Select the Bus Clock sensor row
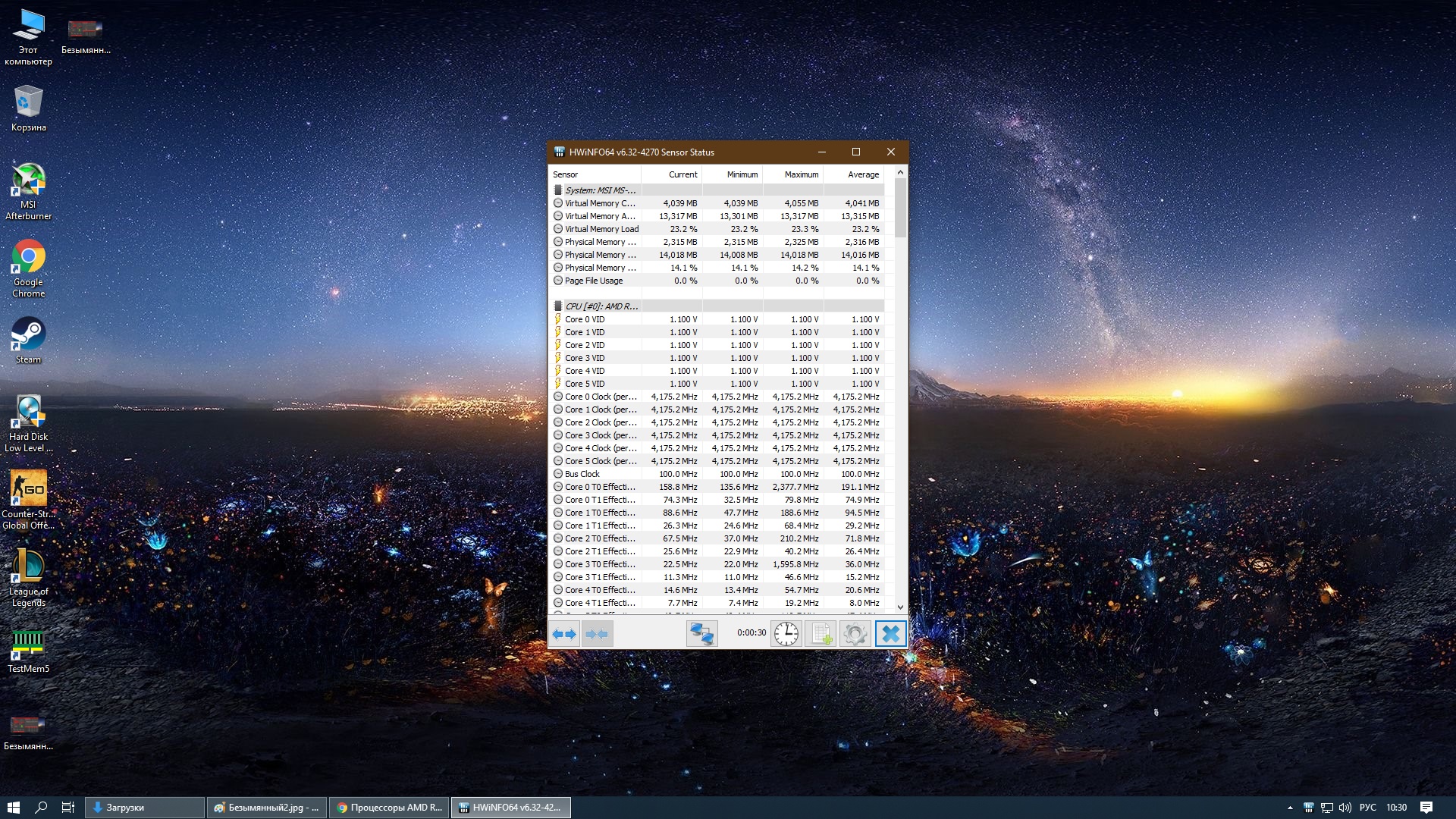This screenshot has height=819, width=1456. coord(582,474)
